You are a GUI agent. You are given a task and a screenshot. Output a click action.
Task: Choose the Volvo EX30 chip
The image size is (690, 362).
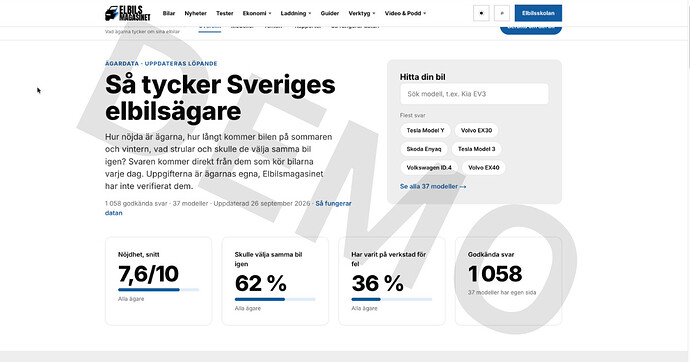(x=476, y=130)
